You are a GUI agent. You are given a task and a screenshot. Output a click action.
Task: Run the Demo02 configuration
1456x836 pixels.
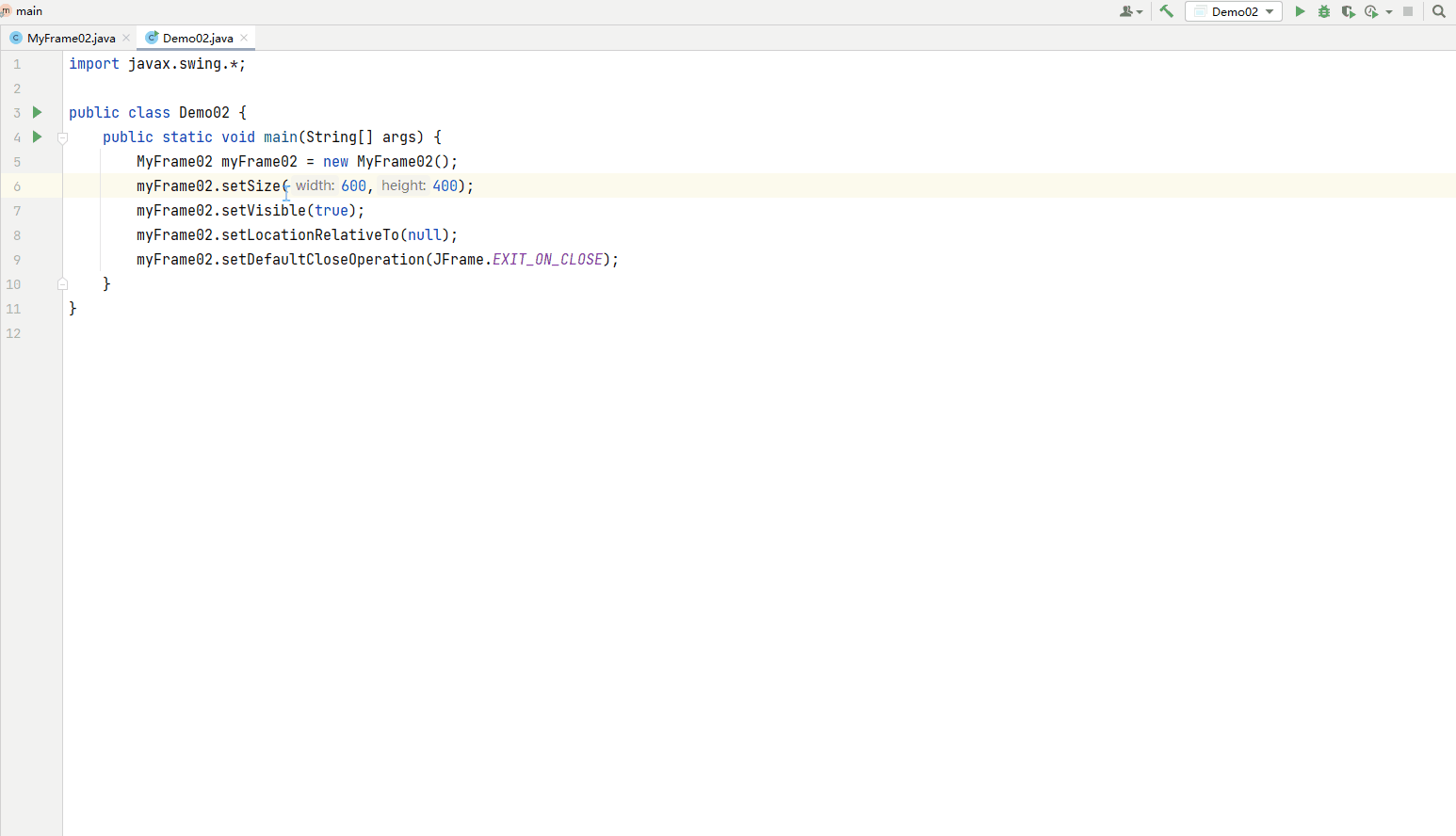click(1300, 11)
